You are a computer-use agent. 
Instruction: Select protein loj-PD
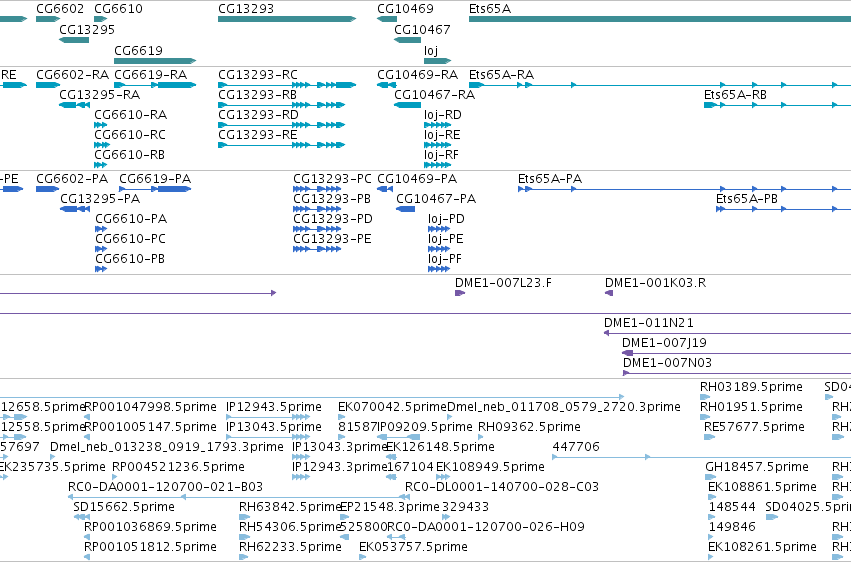click(439, 229)
